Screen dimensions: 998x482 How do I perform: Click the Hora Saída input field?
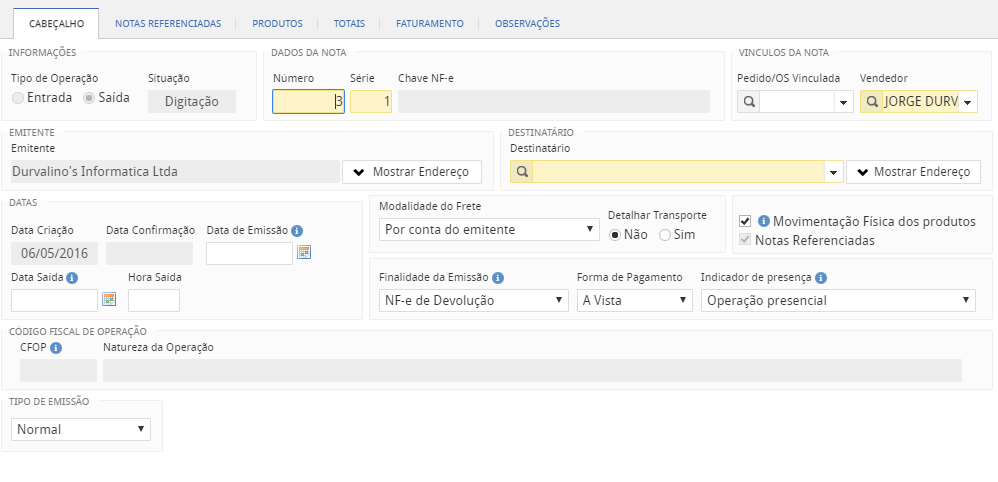point(154,300)
